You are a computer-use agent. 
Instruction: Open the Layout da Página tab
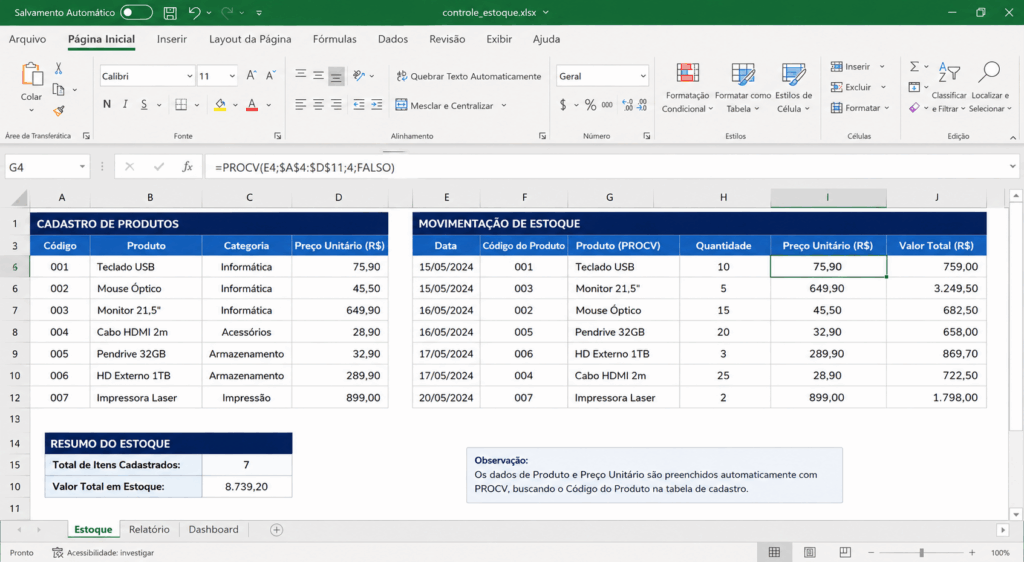pos(250,39)
